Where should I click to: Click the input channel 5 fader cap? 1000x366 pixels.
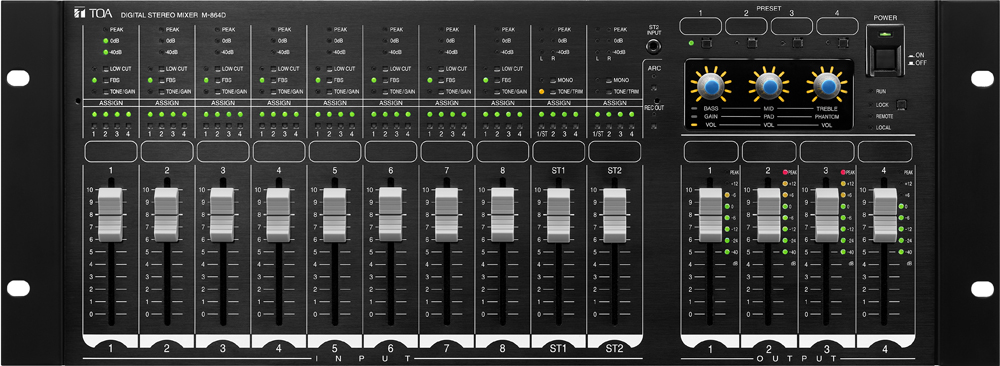335,215
